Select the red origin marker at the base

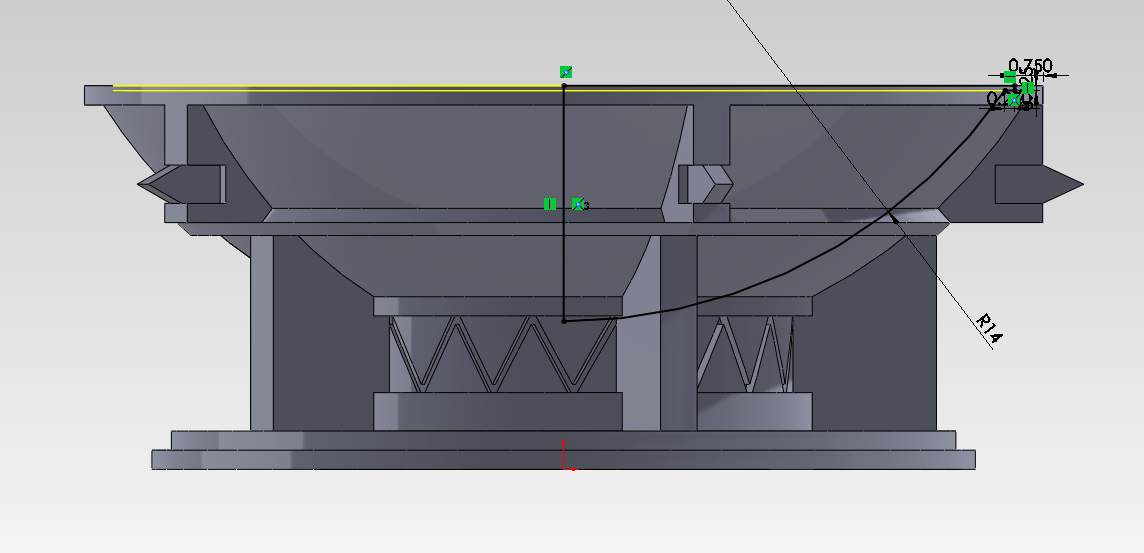pyautogui.click(x=567, y=455)
